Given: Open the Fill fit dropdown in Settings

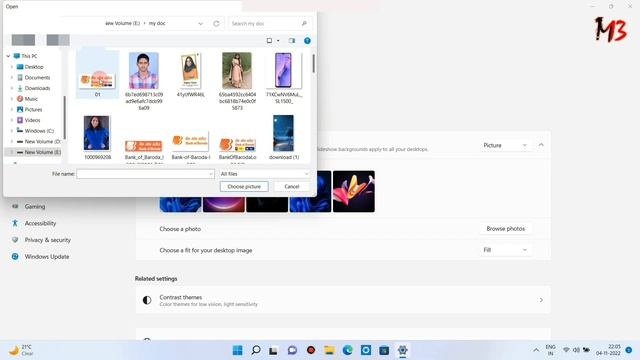Looking at the screenshot, I should point(505,250).
